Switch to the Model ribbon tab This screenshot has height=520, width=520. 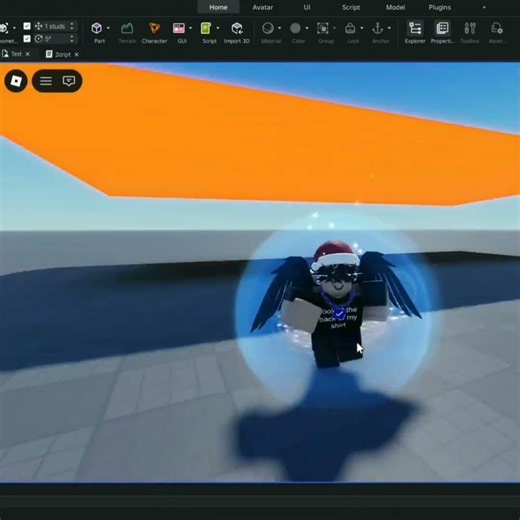coord(395,7)
